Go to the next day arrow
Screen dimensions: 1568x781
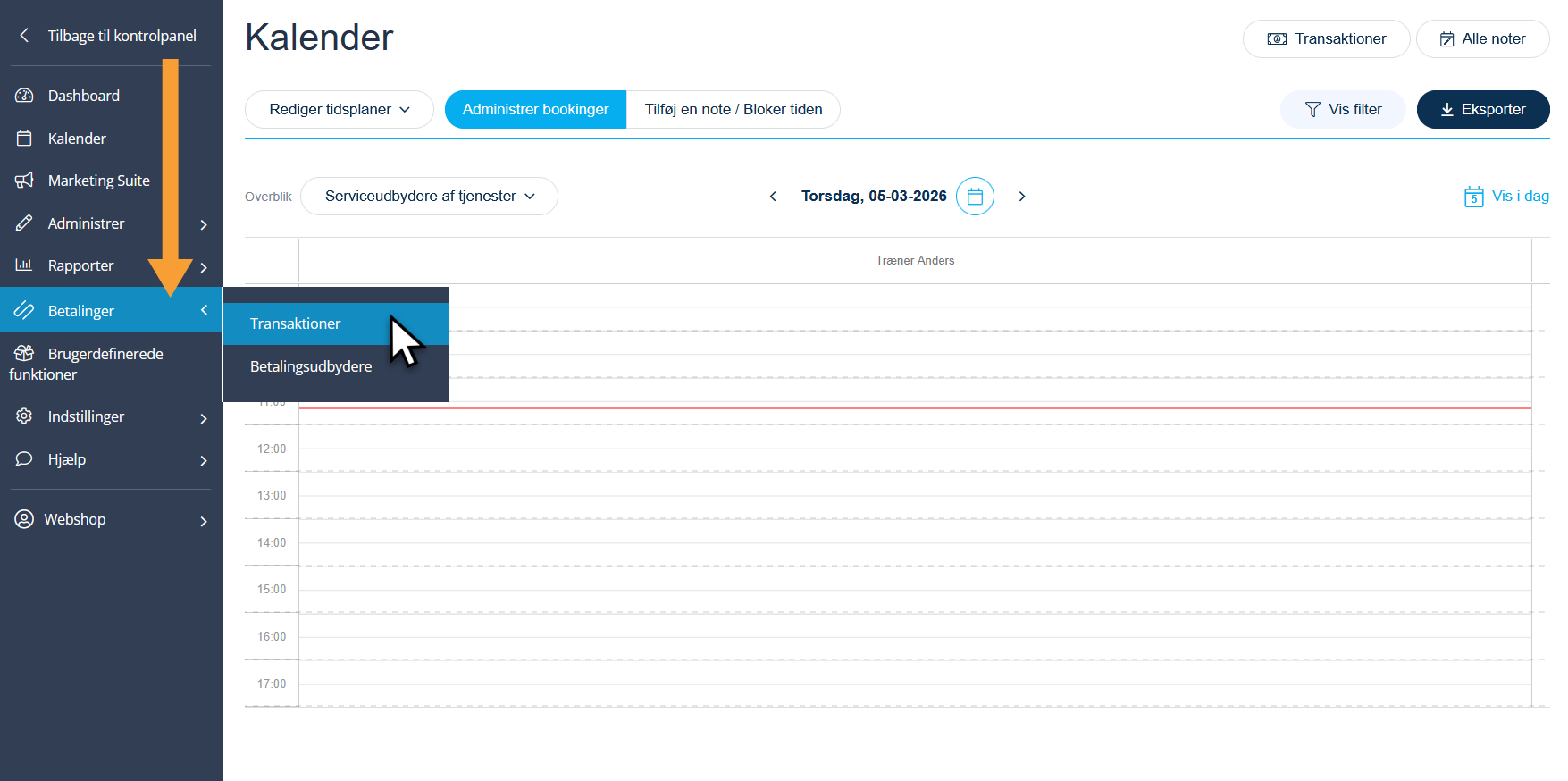pyautogui.click(x=1022, y=197)
